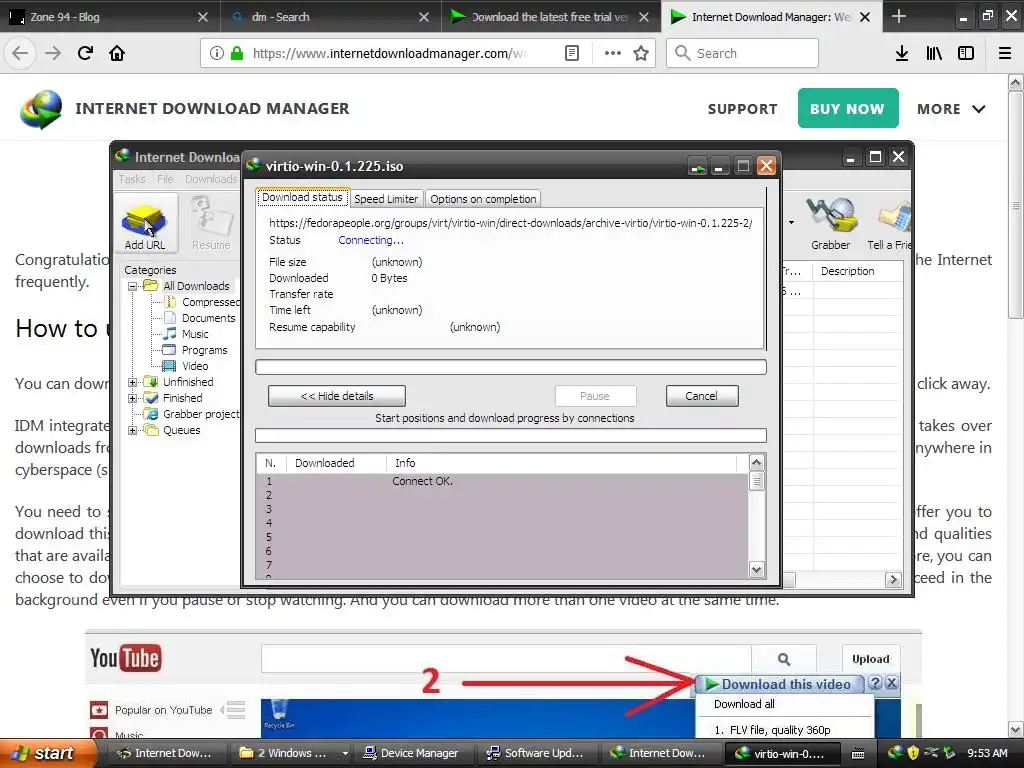The height and width of the screenshot is (768, 1024).
Task: Open the Tasks menu in IDM window
Action: (x=132, y=179)
